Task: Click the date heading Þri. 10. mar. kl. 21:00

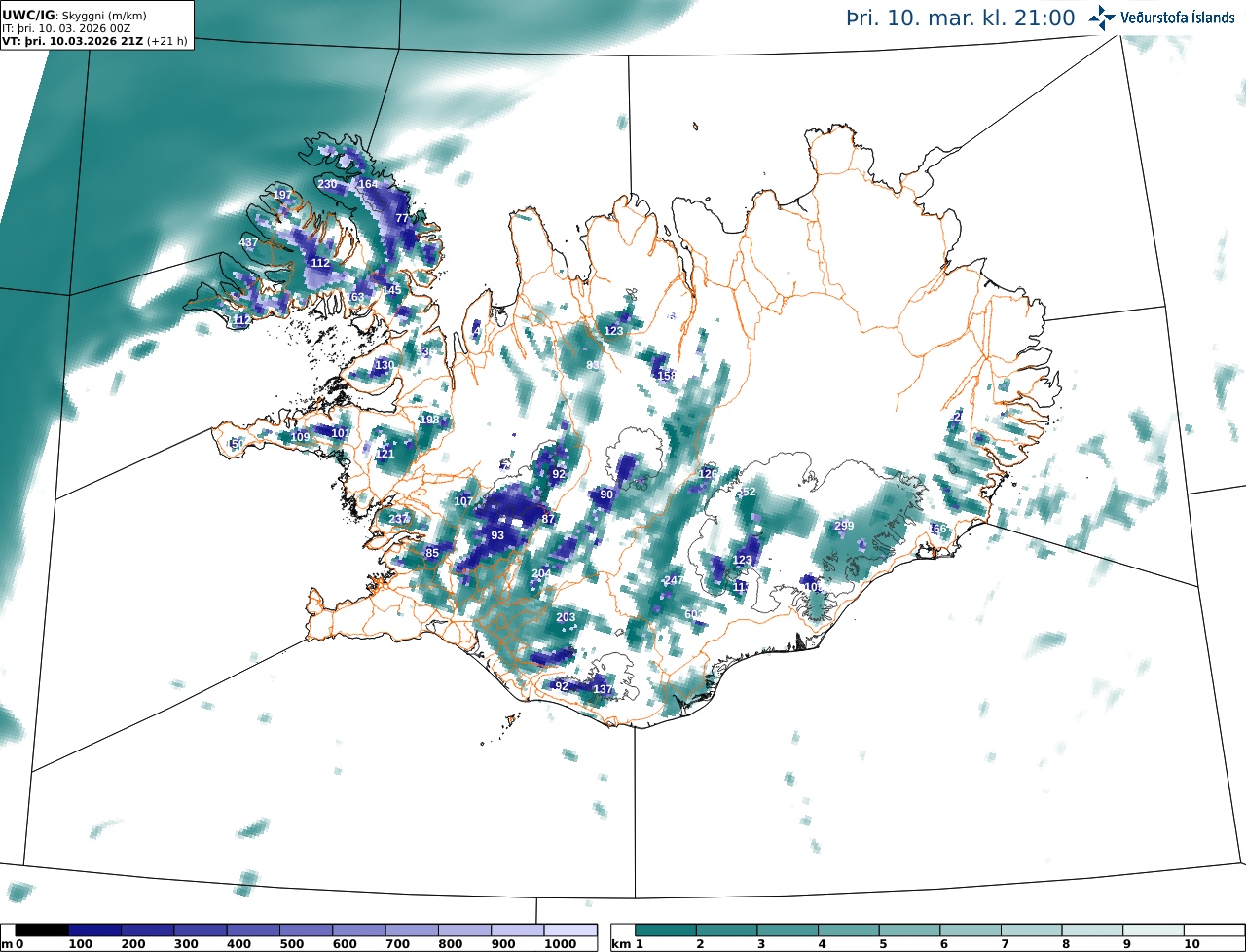Action: 961,18
